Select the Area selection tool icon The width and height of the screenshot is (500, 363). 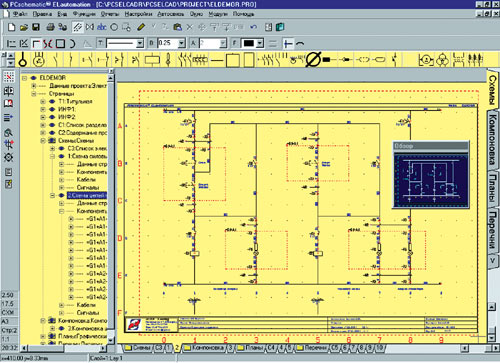tap(126, 27)
